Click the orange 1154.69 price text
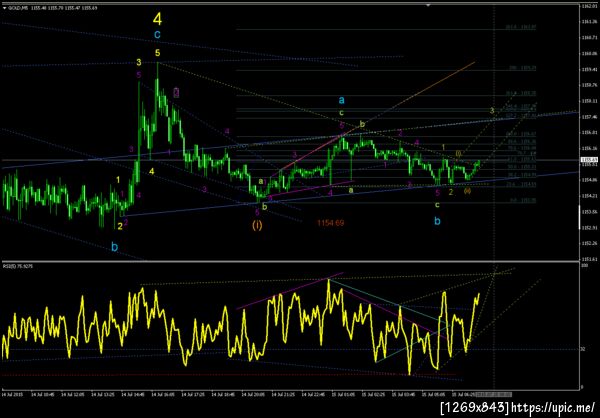Viewport: 600px width, 418px height. 331,223
